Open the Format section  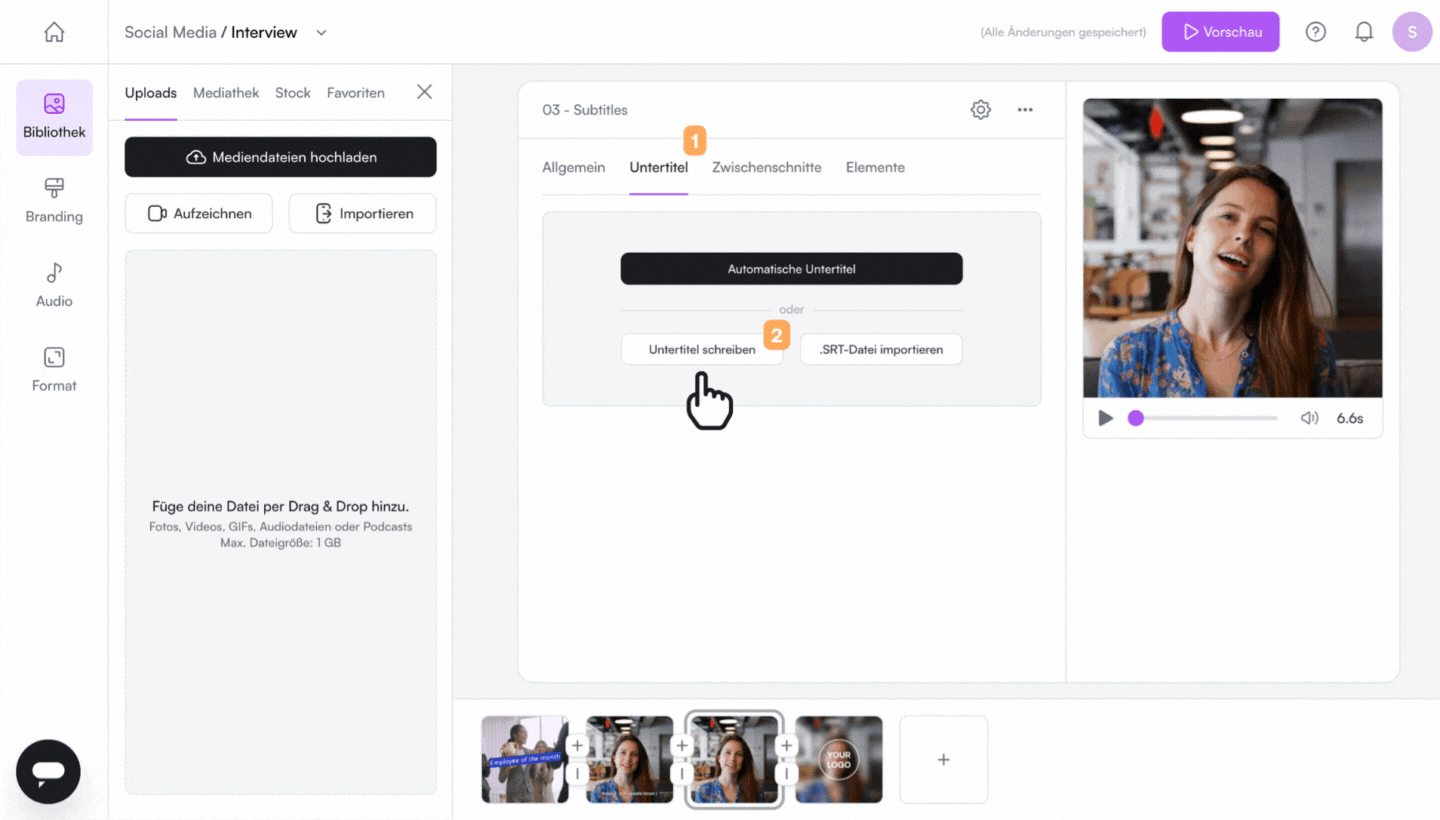pyautogui.click(x=54, y=370)
